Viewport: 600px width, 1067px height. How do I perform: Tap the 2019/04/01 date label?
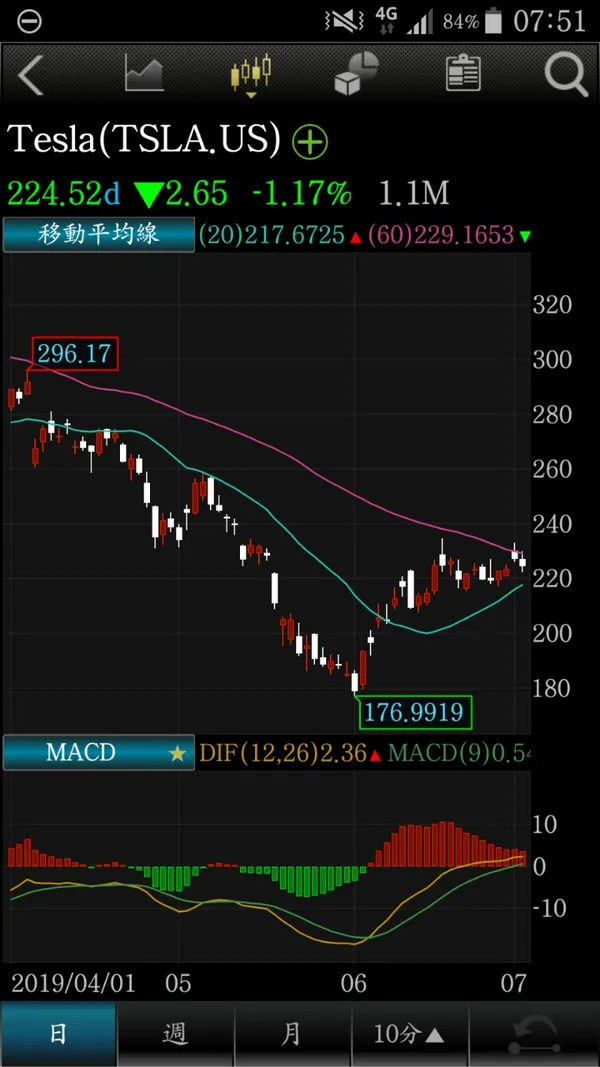[73, 984]
